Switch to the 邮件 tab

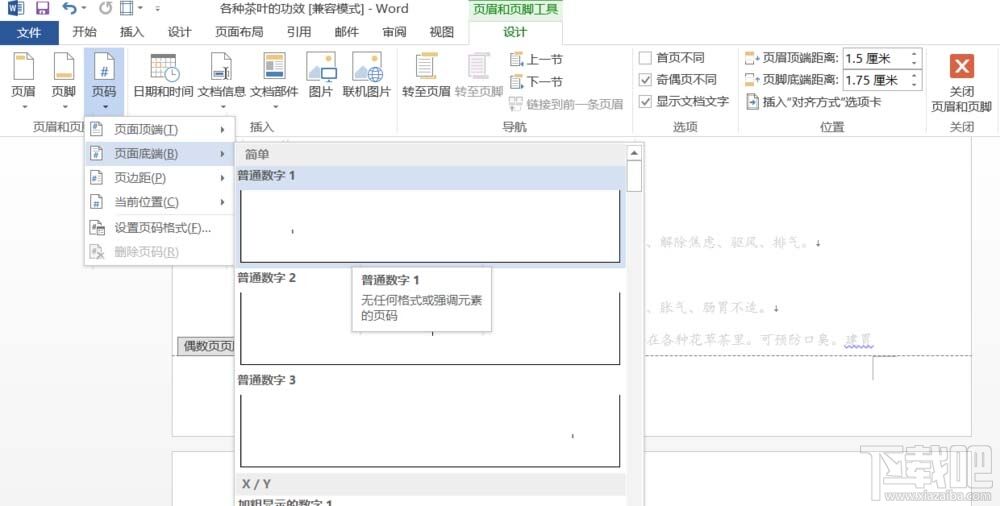pyautogui.click(x=346, y=32)
